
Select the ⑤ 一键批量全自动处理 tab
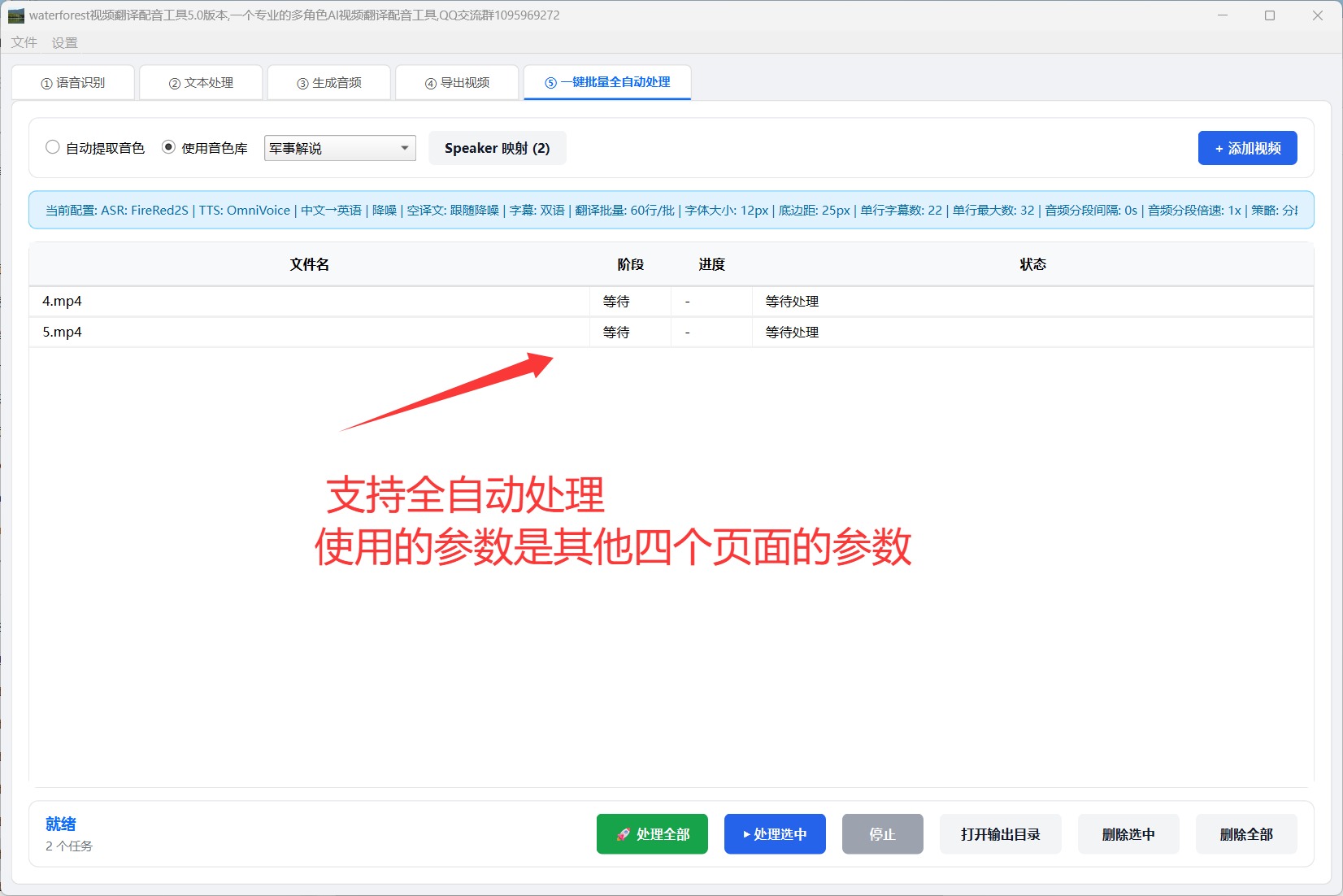point(607,82)
